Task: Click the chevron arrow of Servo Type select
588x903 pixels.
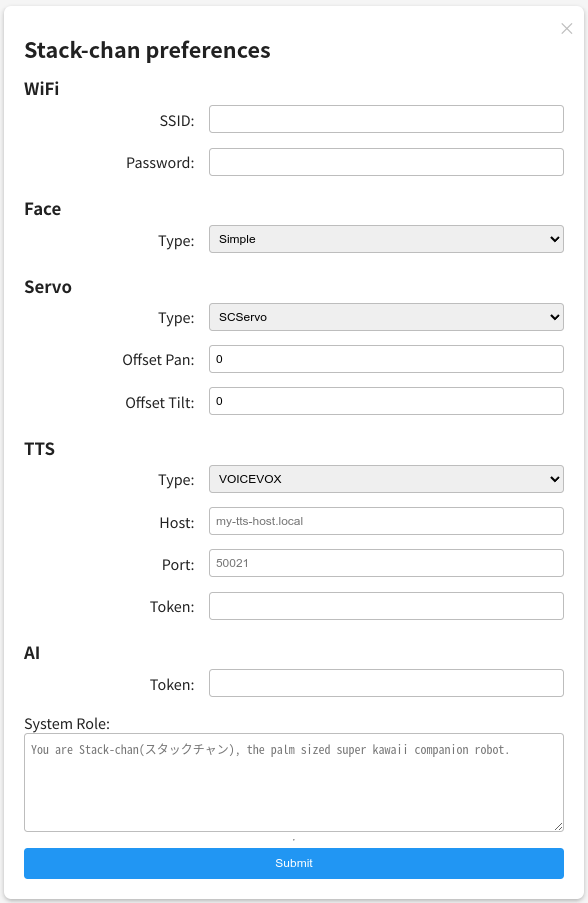Action: (555, 317)
